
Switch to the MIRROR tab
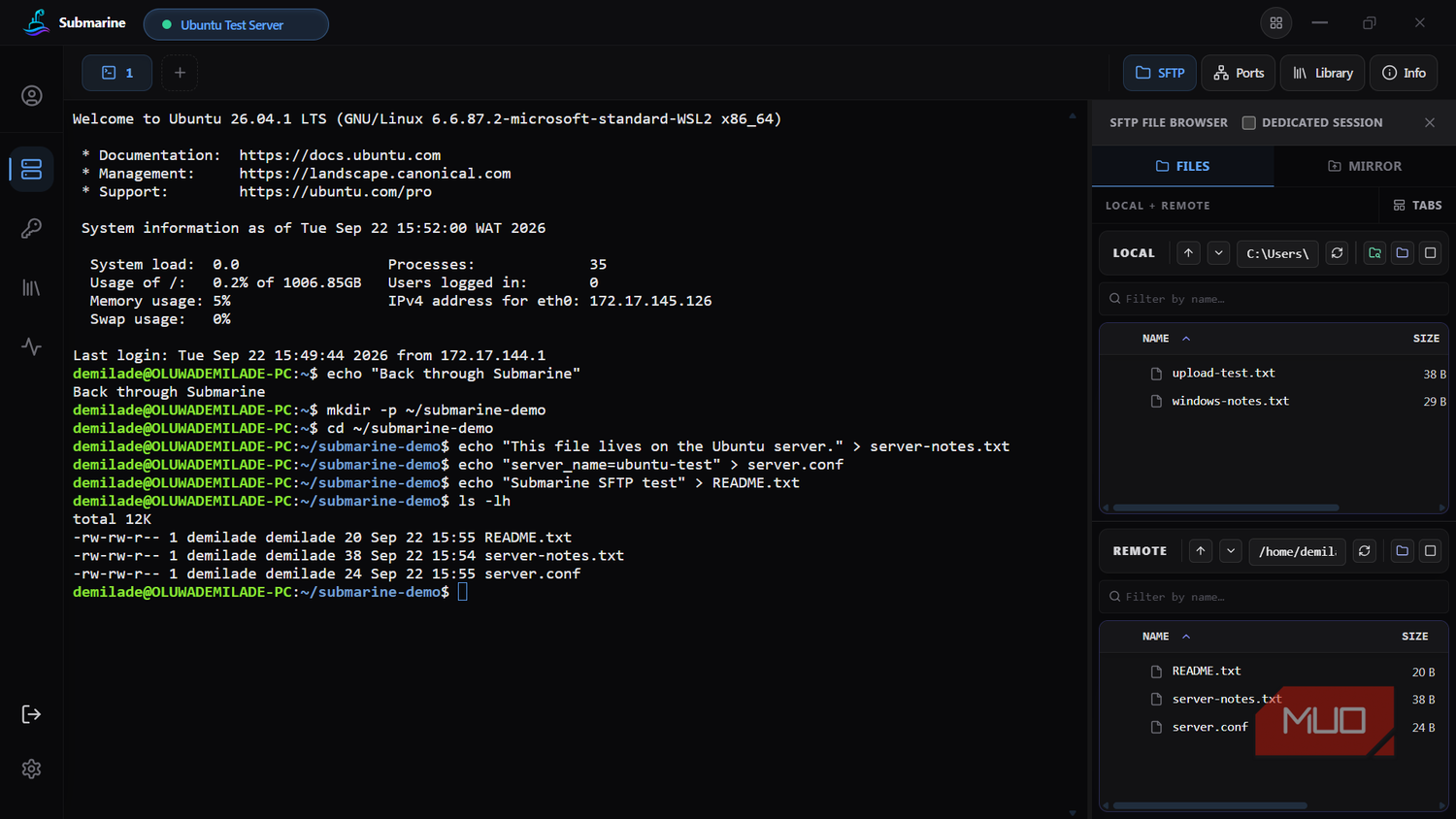click(x=1365, y=166)
